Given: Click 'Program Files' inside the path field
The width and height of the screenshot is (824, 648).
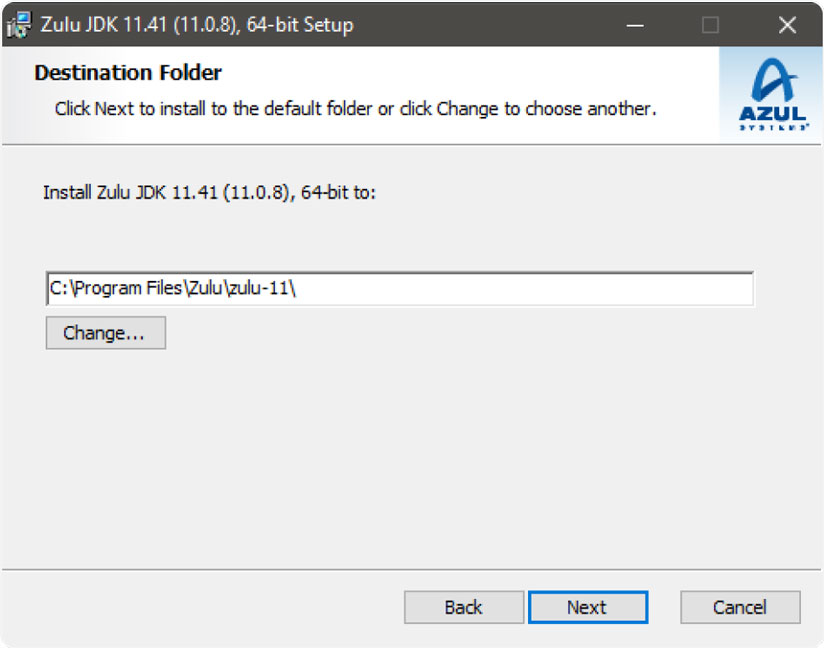Looking at the screenshot, I should point(128,289).
